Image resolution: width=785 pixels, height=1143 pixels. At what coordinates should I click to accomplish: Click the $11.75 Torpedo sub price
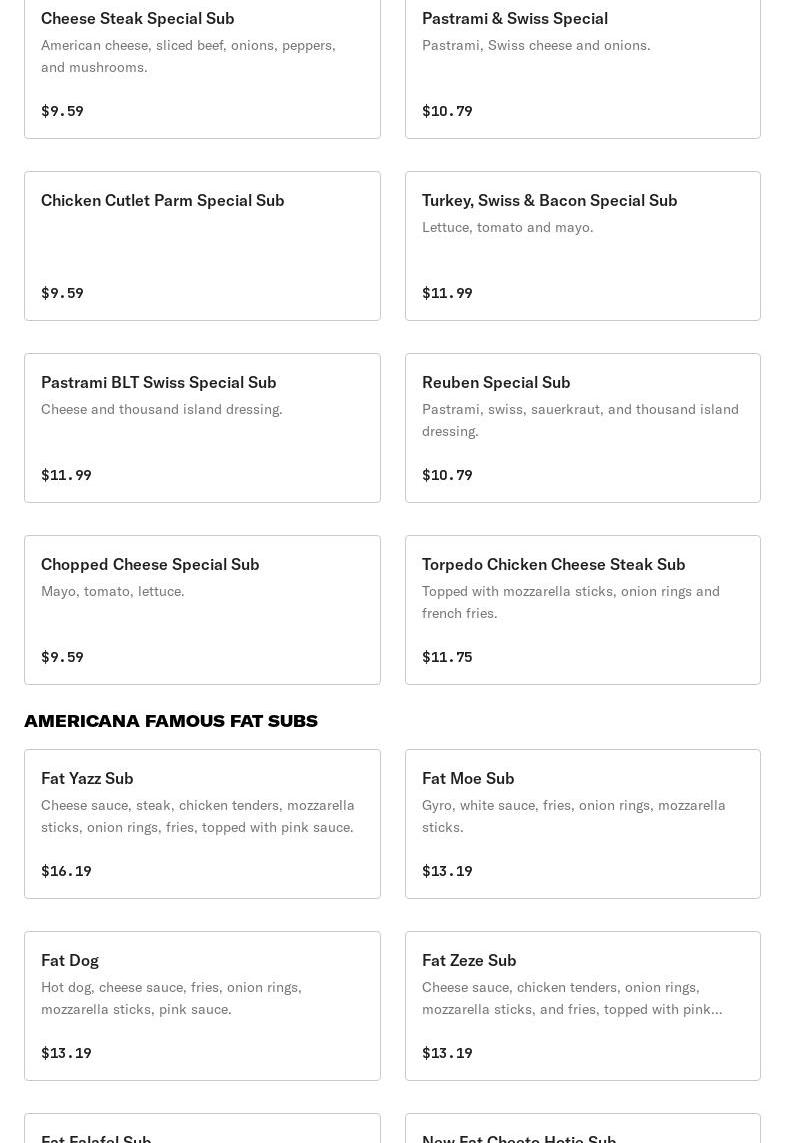tap(447, 657)
